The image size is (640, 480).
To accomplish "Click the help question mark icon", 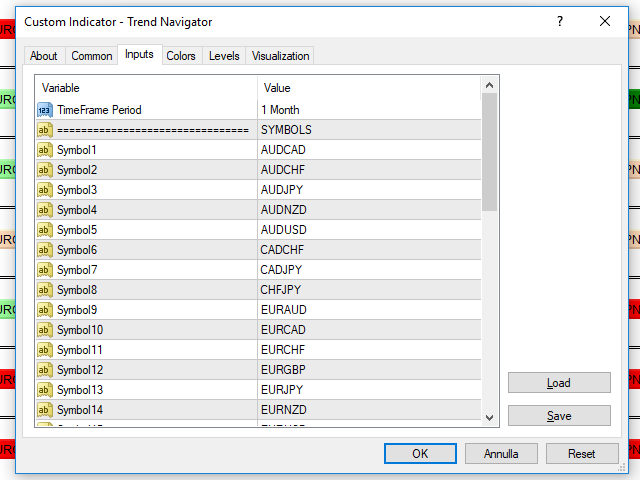I will 559,21.
